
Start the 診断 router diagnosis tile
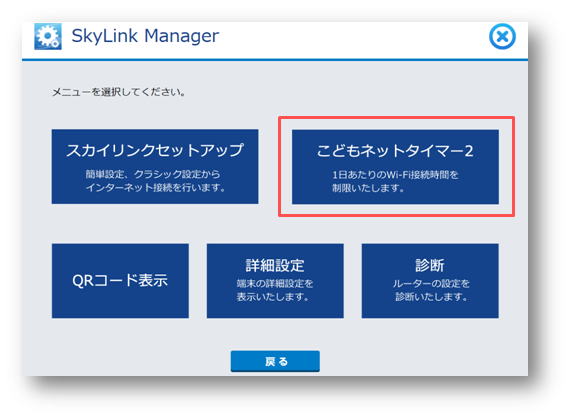tap(430, 281)
